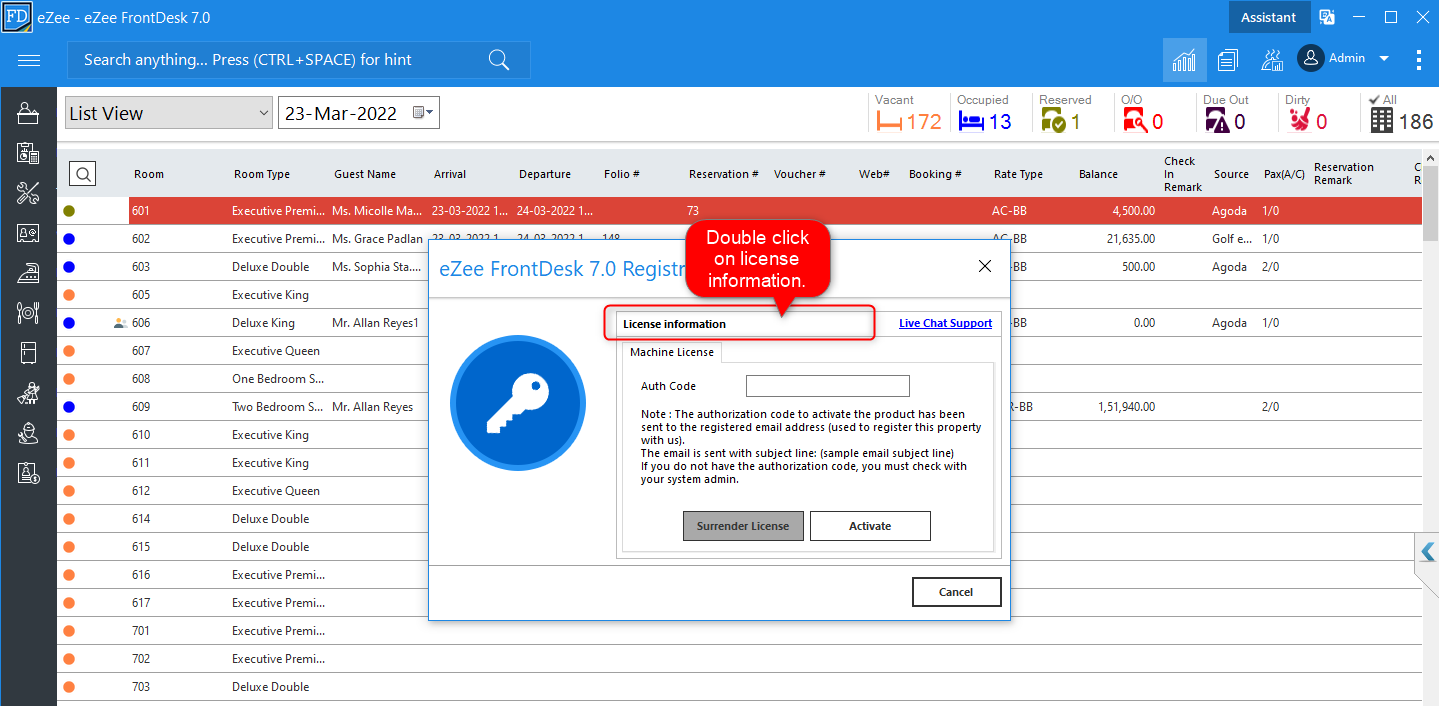Open the guest contact card sidebar icon
1439x706 pixels.
pyautogui.click(x=28, y=233)
